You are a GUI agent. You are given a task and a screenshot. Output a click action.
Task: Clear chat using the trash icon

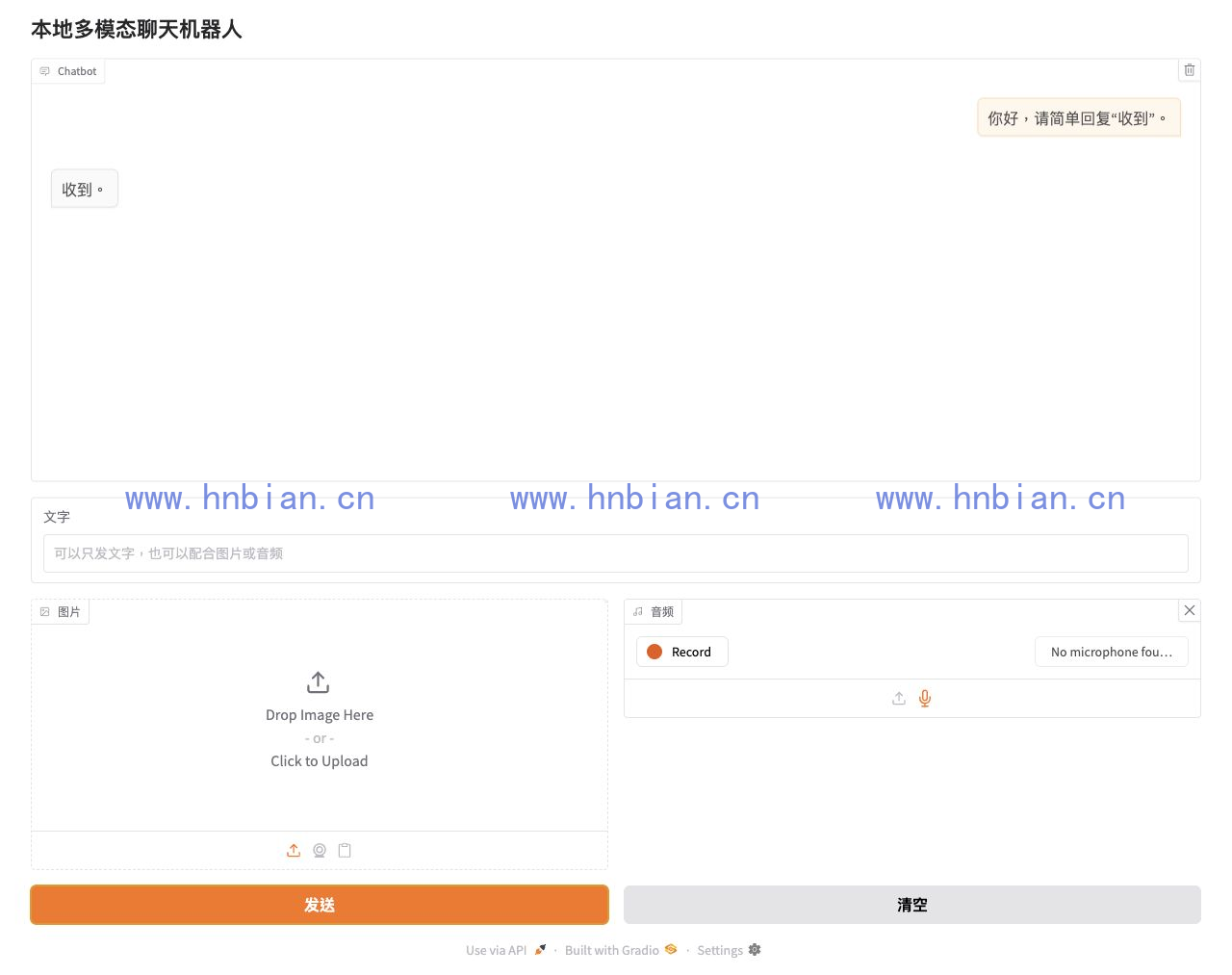tap(1190, 70)
